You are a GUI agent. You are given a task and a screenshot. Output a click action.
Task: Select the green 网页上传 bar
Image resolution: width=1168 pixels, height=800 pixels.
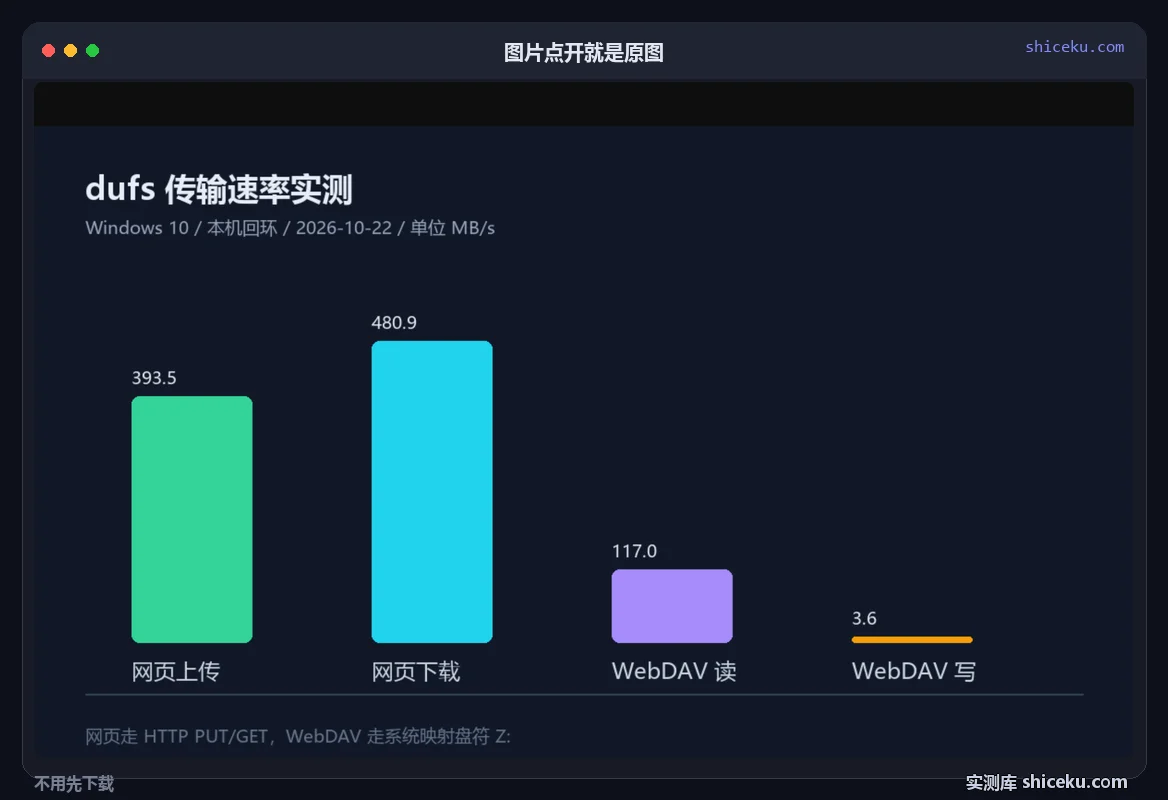click(192, 519)
